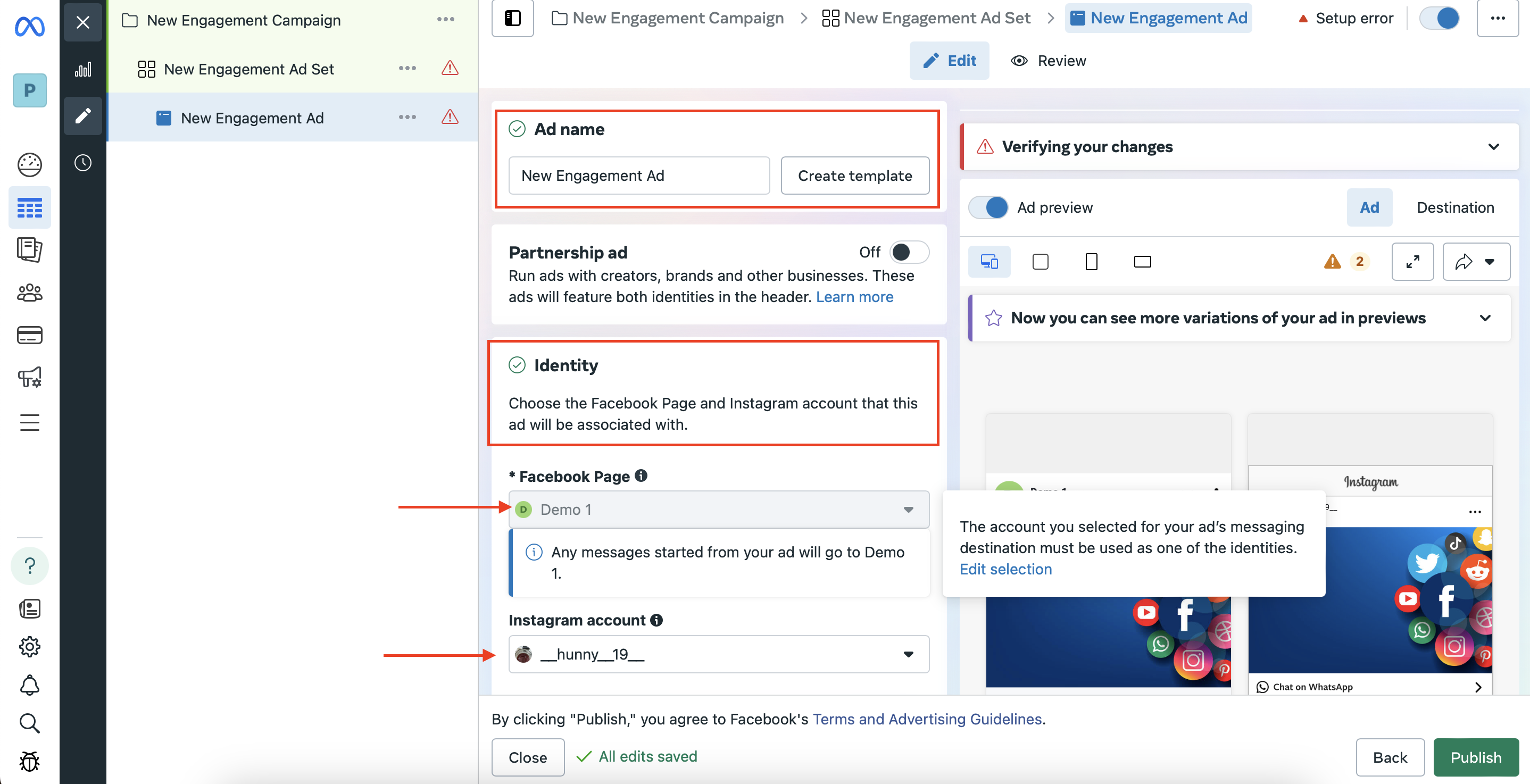Click the Edit selection link
This screenshot has width=1530, height=784.
pos(1005,569)
